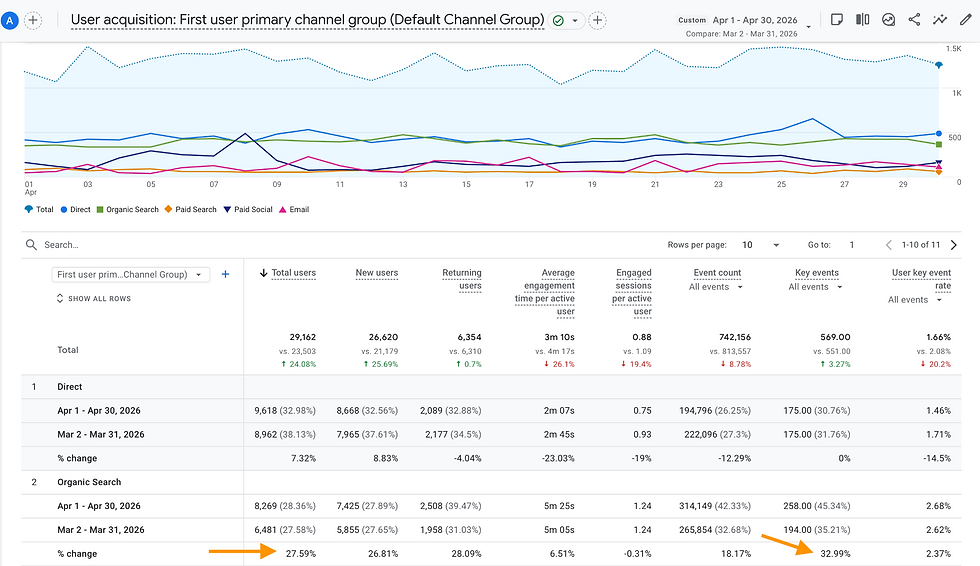Open the Rows per page dropdown
980x566 pixels.
[x=761, y=245]
